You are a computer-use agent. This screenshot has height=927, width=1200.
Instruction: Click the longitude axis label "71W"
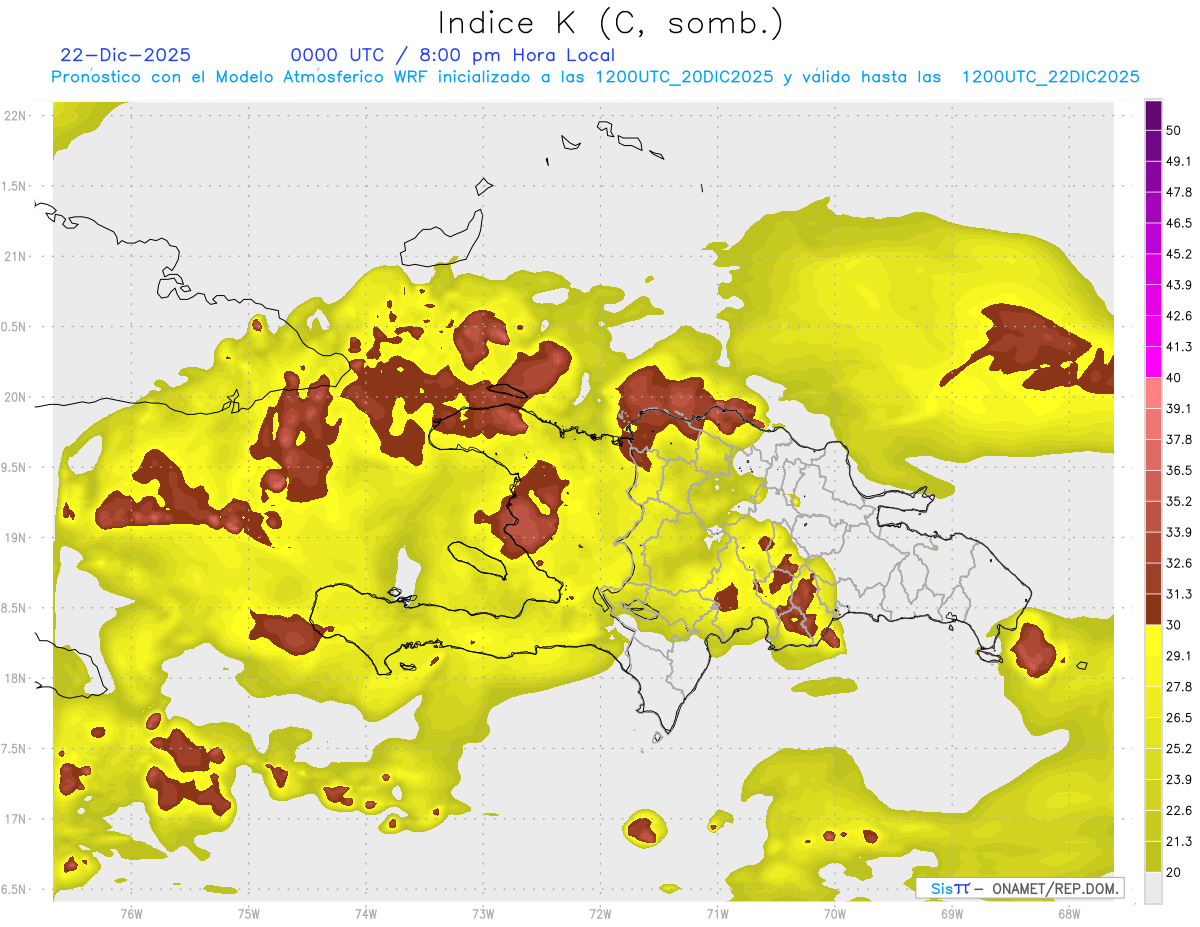click(717, 914)
